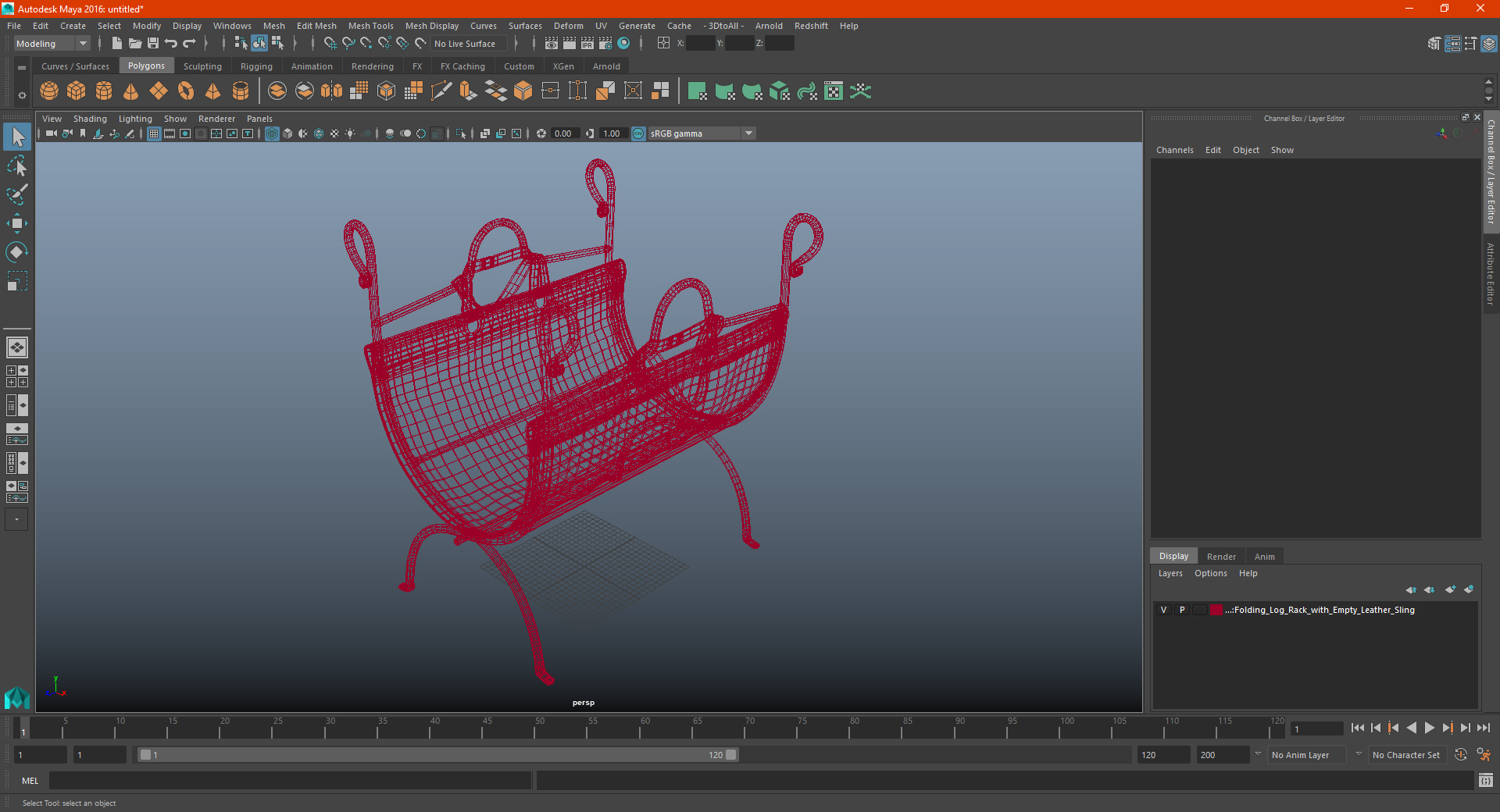This screenshot has height=812, width=1500.
Task: Create a polygon plane from the shelf
Action: (x=159, y=91)
